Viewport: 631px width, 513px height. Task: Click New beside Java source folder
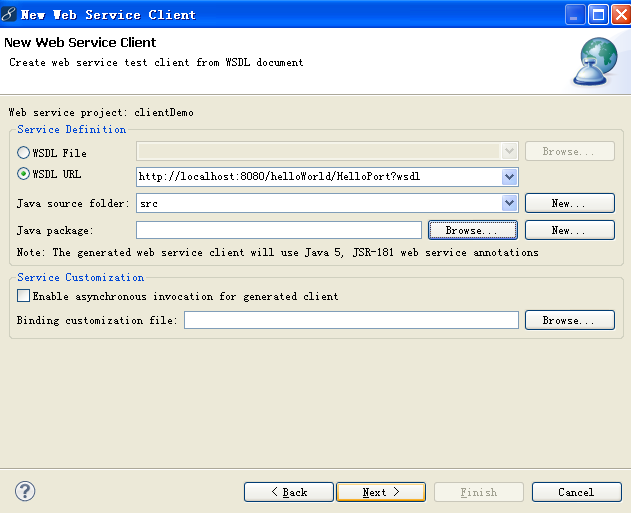point(568,203)
